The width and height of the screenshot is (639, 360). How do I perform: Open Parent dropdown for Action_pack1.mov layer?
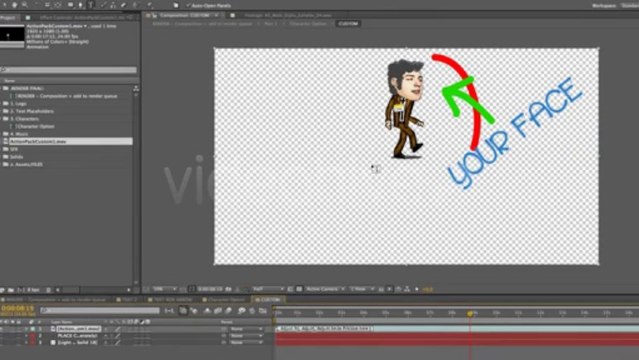(x=246, y=329)
